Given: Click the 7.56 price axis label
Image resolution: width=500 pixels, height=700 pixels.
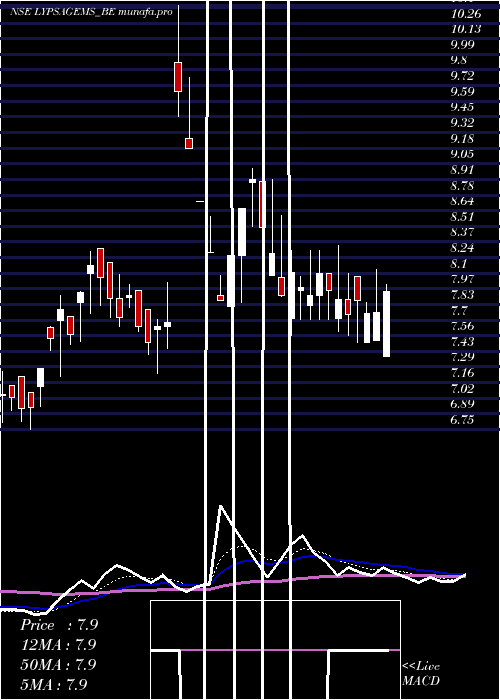Looking at the screenshot, I should point(462,326).
